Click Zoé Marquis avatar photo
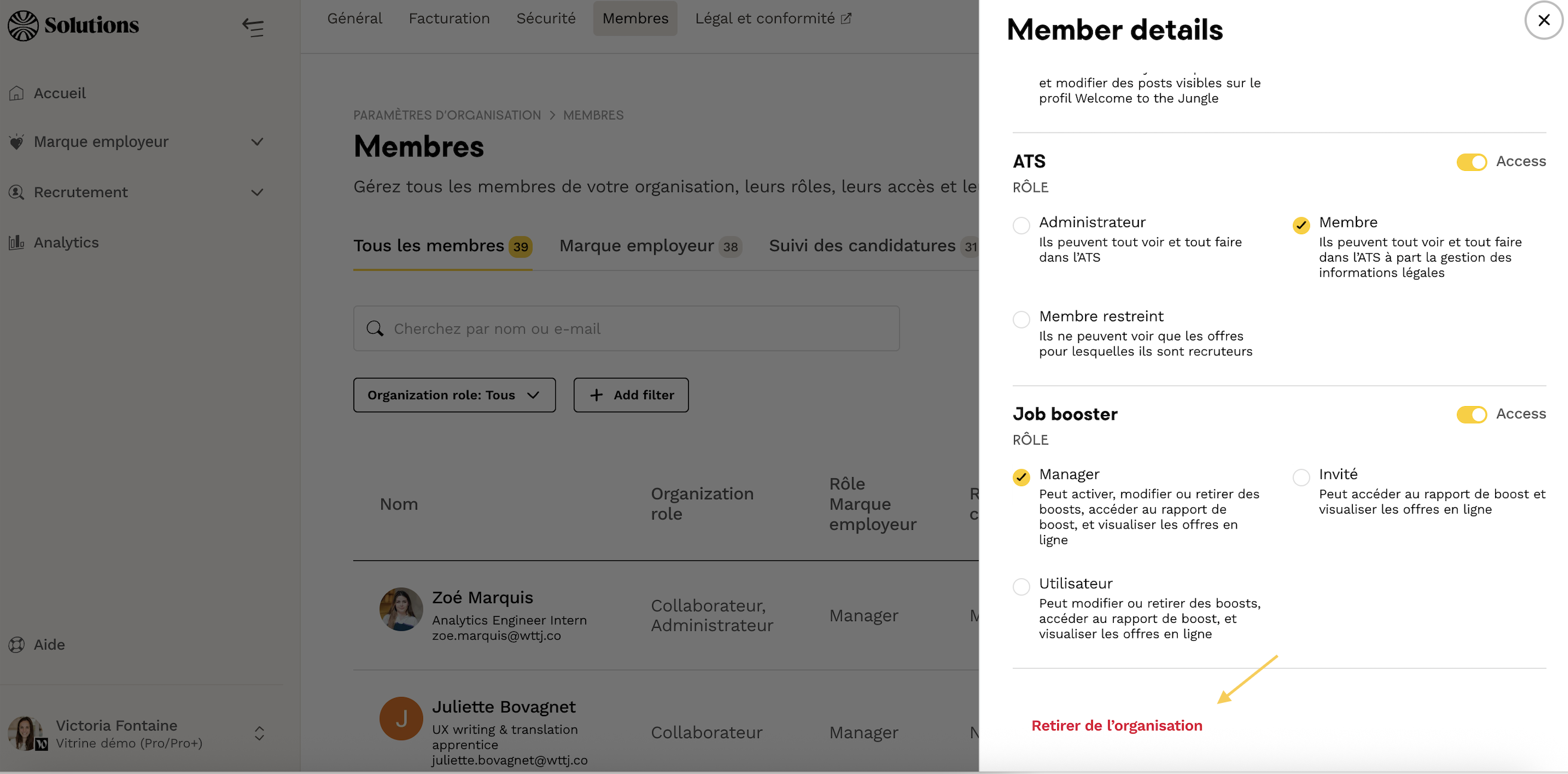This screenshot has width=1568, height=774. tap(401, 609)
